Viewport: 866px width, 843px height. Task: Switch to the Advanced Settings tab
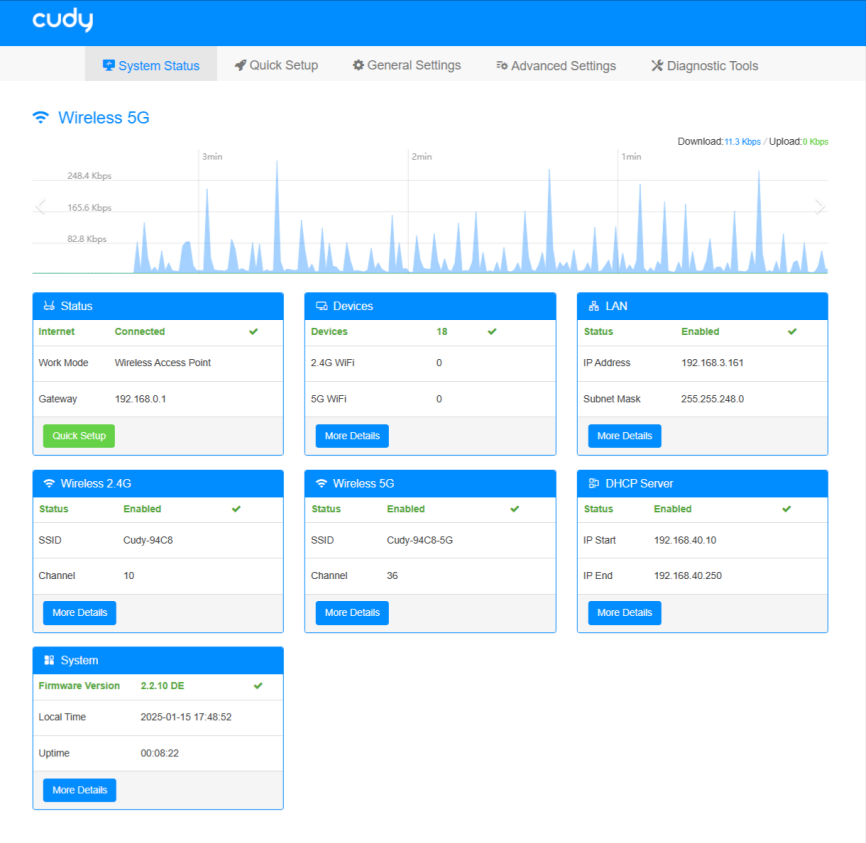point(556,66)
